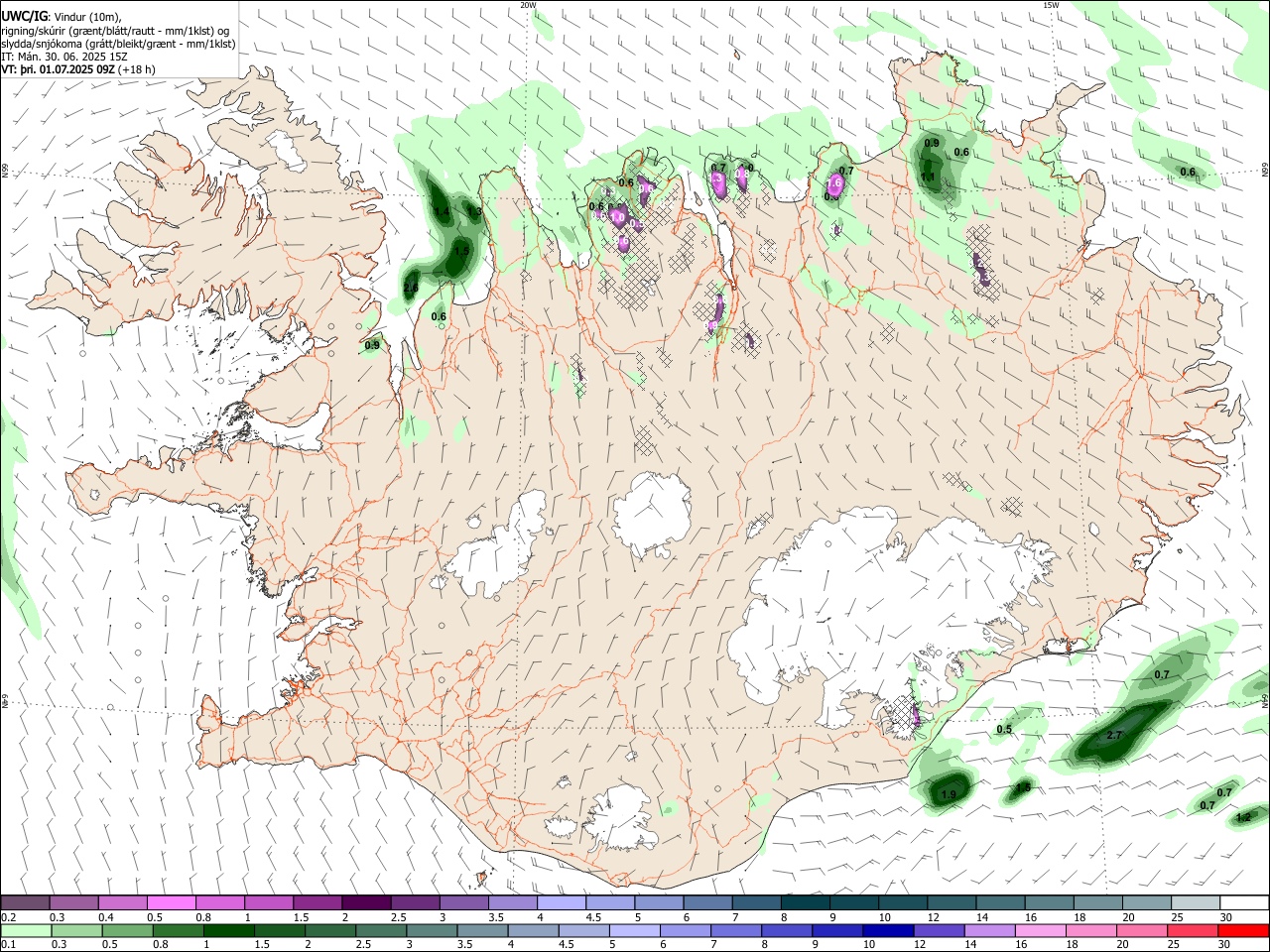Click the '20W' longitude label

pyautogui.click(x=528, y=5)
